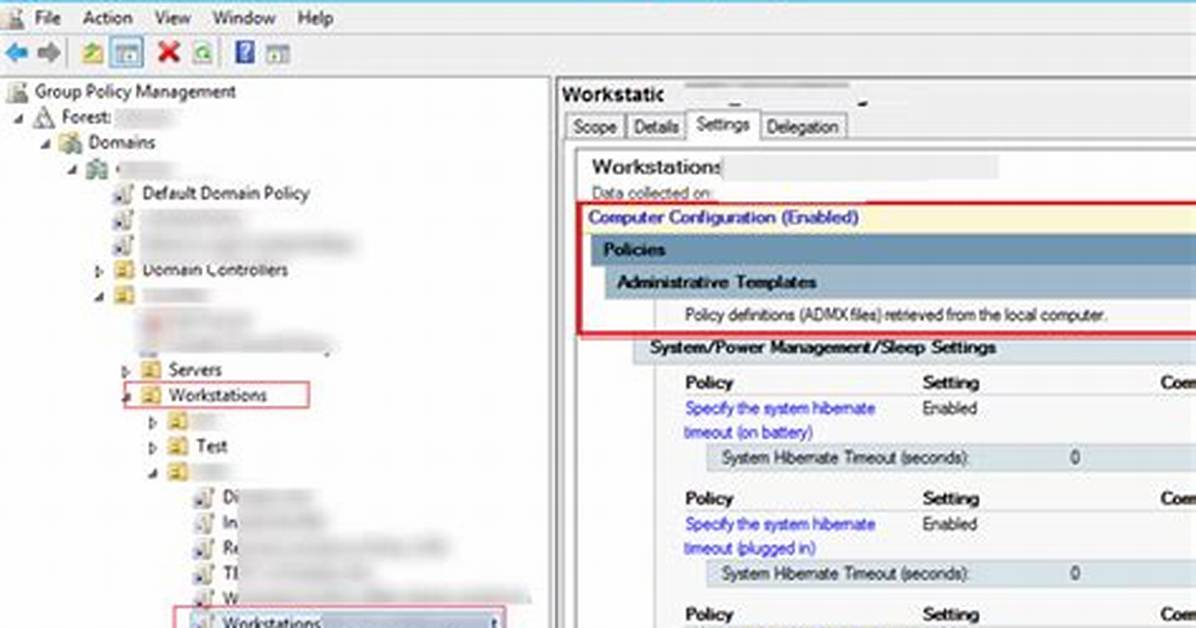Open the Help menu
This screenshot has width=1196, height=628.
(315, 18)
